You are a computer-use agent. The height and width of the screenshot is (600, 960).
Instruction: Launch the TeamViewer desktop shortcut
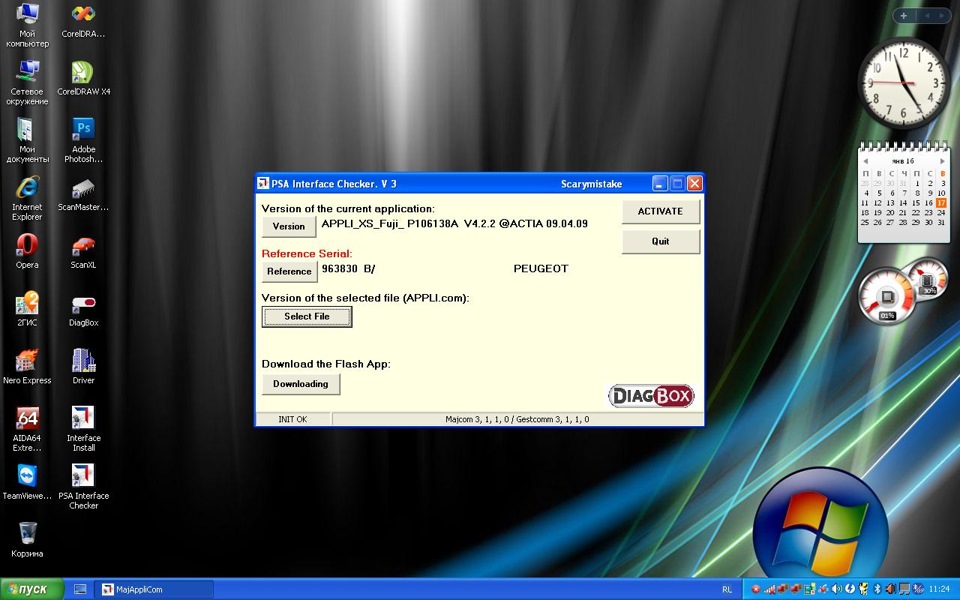point(27,482)
